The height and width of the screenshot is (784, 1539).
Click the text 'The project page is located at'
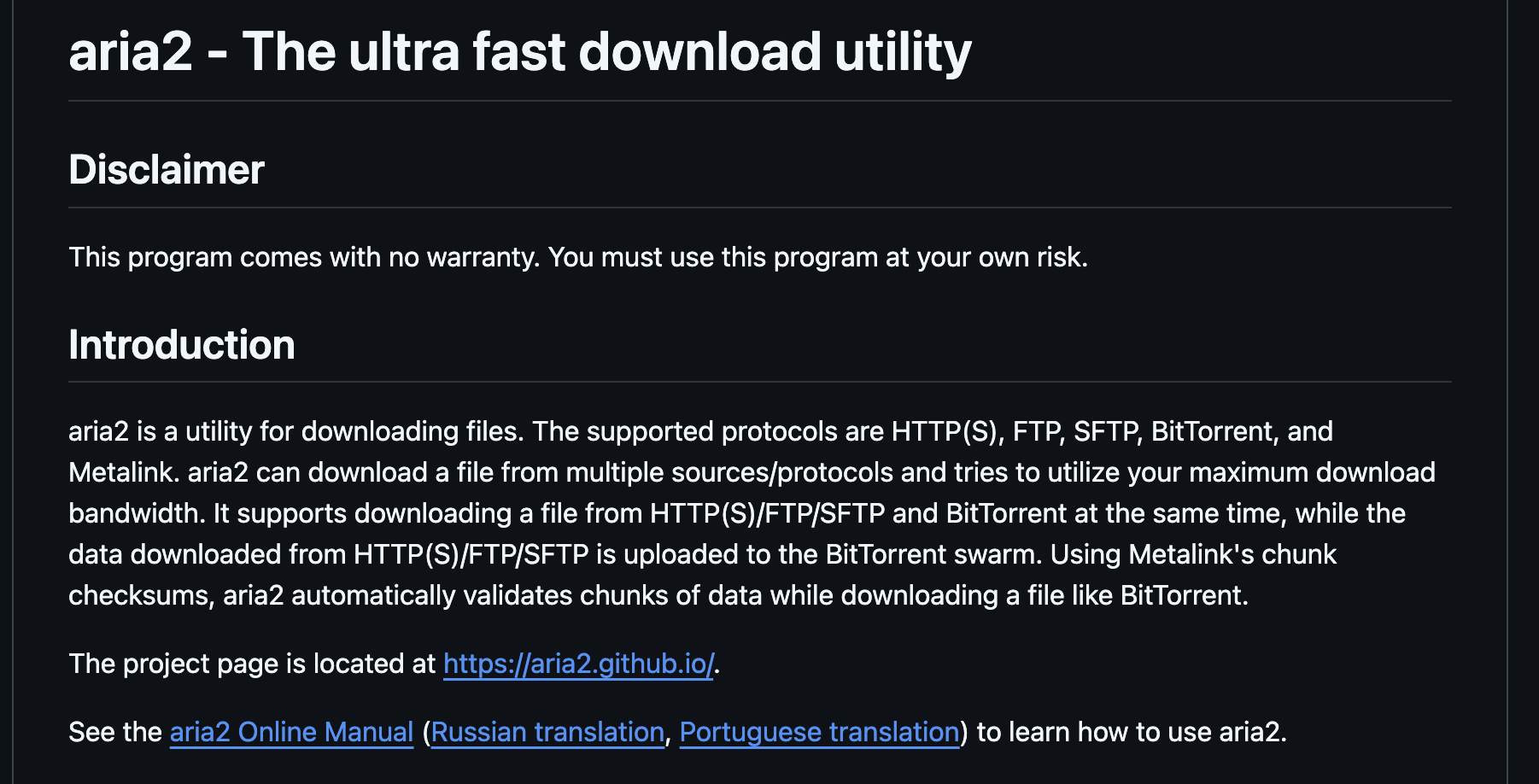[x=252, y=664]
